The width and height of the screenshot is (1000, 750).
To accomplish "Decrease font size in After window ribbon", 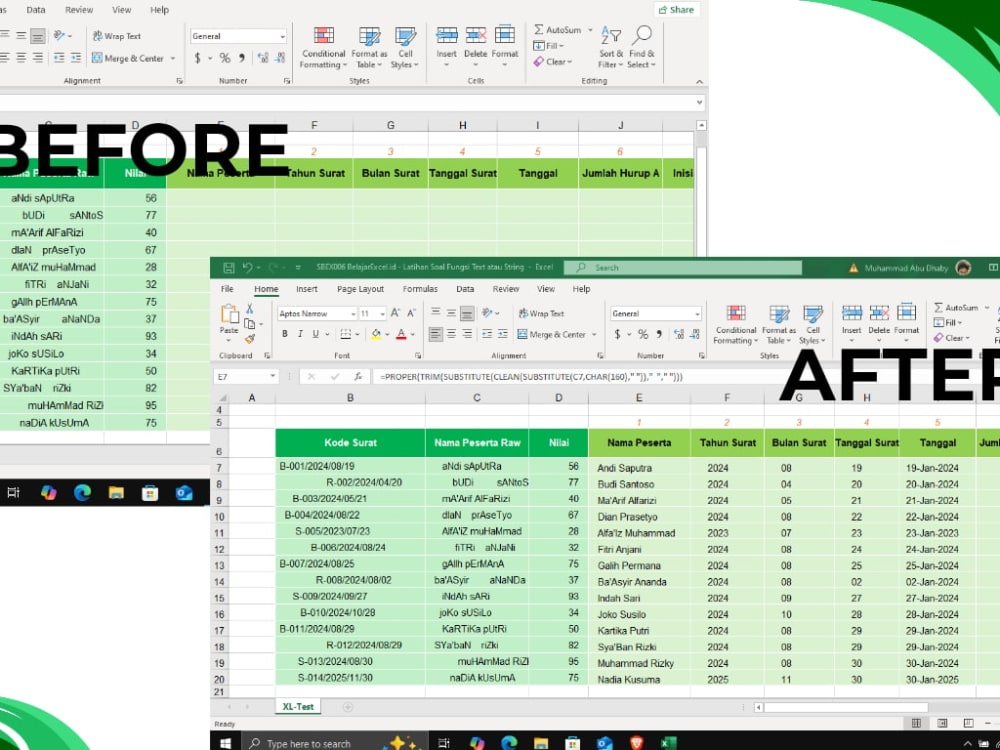I will click(x=411, y=313).
